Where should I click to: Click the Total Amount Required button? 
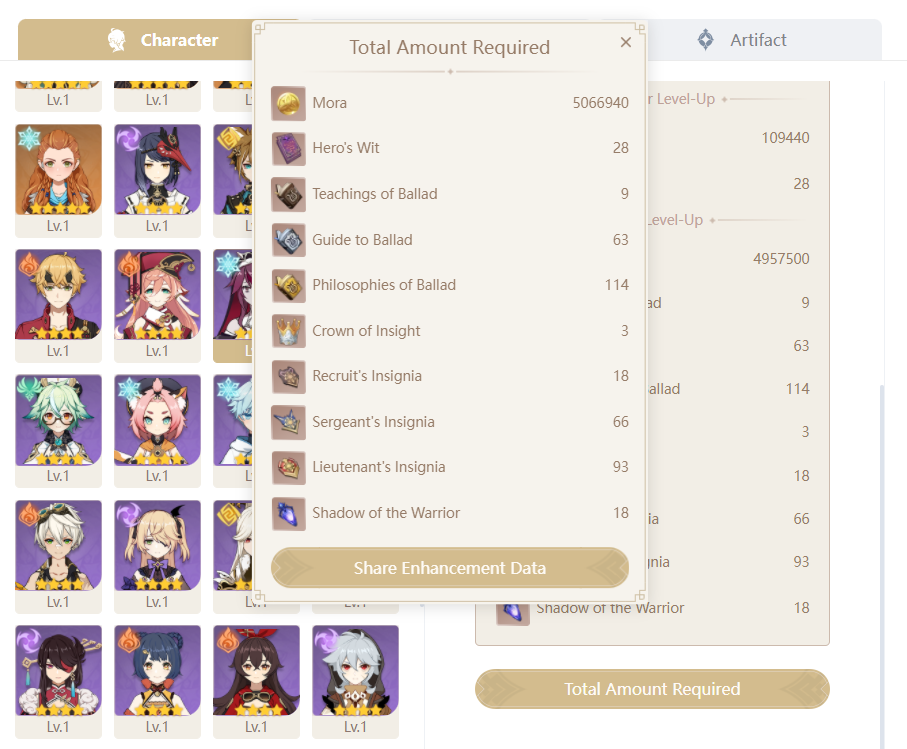652,689
